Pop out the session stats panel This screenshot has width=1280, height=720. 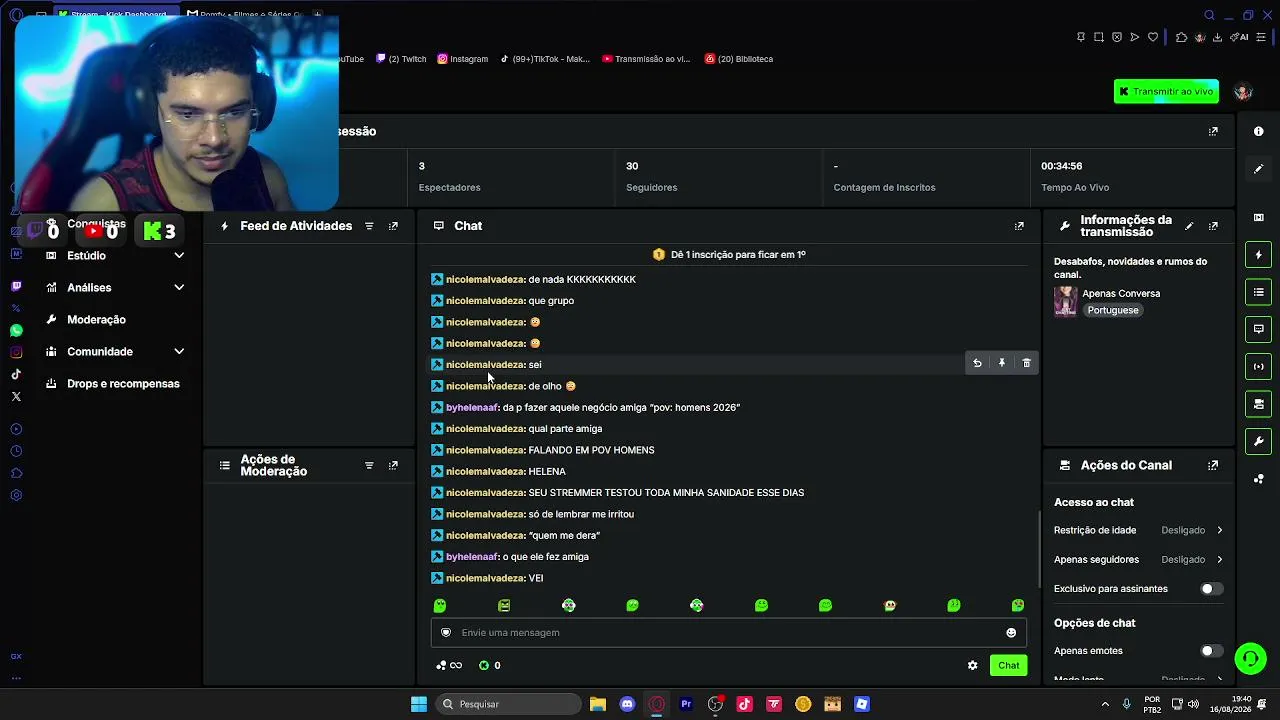click(x=1213, y=131)
